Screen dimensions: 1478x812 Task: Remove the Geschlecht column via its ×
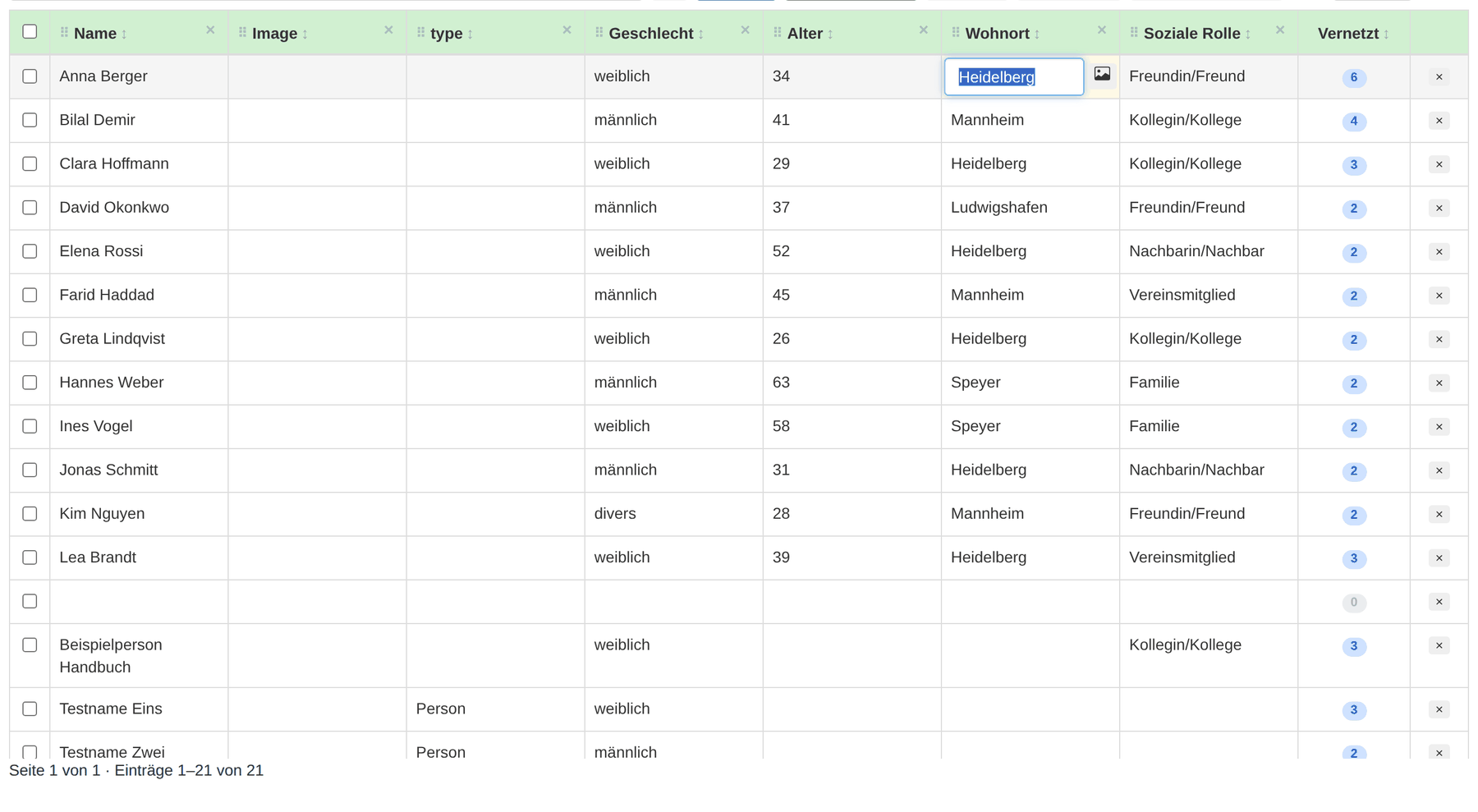coord(745,30)
